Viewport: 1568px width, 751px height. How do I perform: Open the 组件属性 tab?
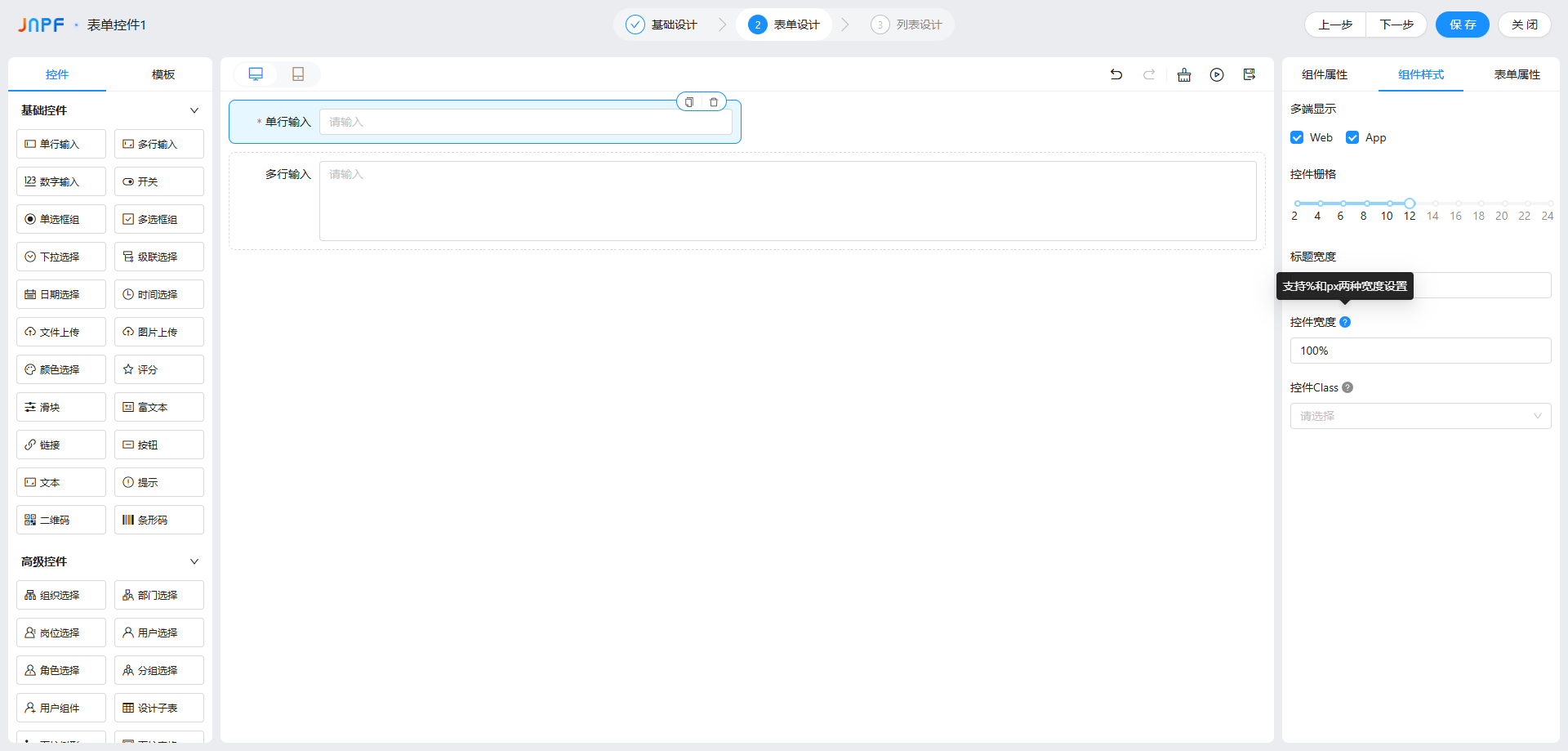[1325, 74]
